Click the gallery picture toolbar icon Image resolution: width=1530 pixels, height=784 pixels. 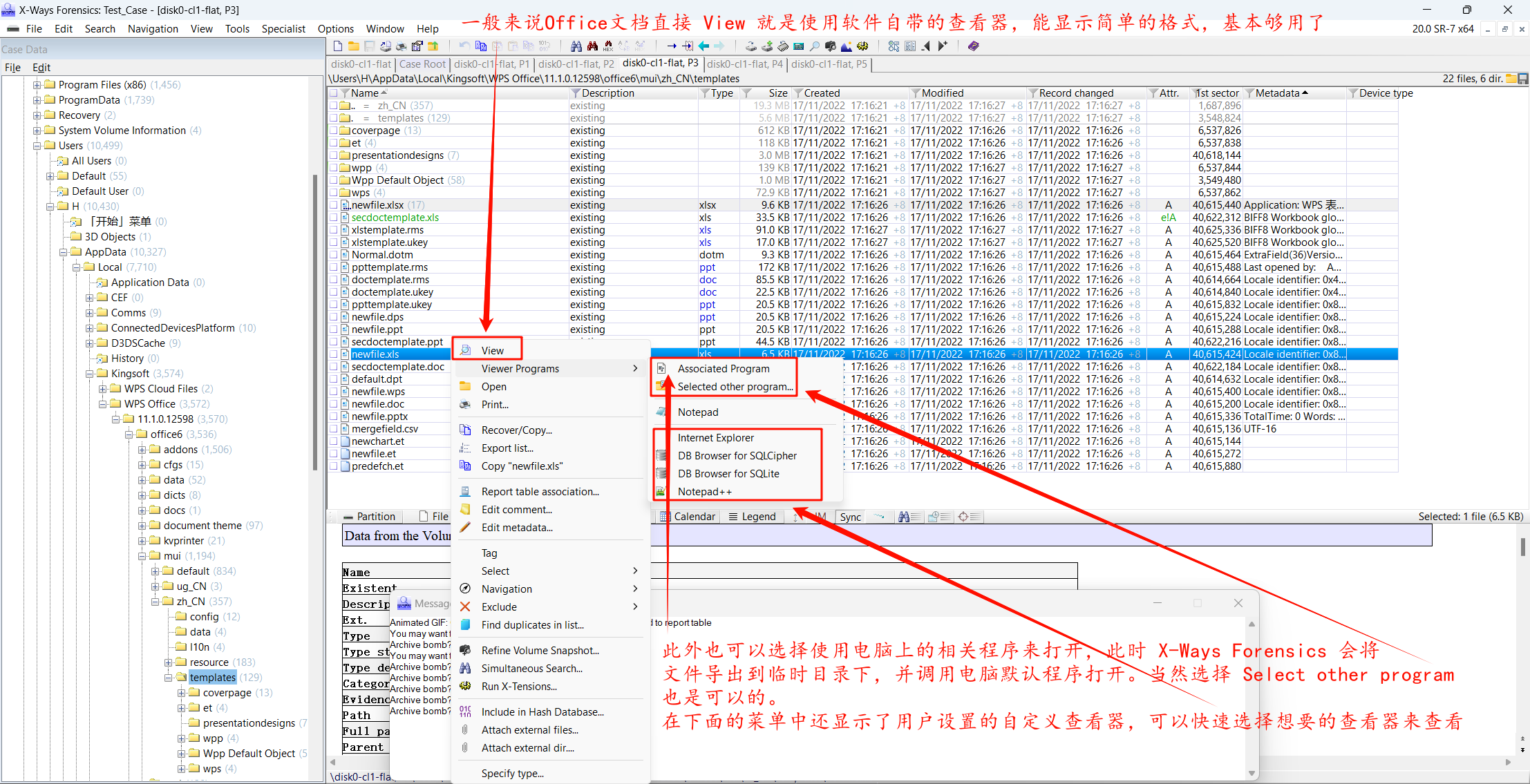[x=847, y=46]
